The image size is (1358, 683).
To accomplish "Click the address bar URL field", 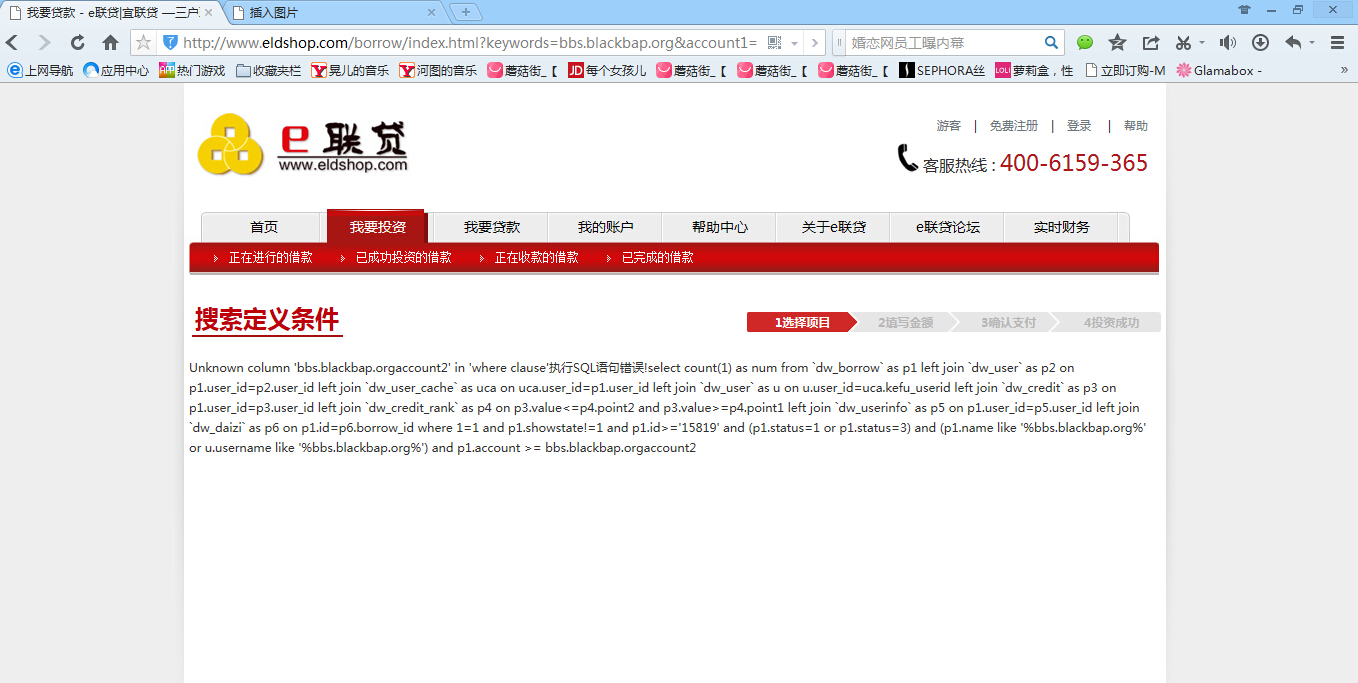I will [470, 43].
